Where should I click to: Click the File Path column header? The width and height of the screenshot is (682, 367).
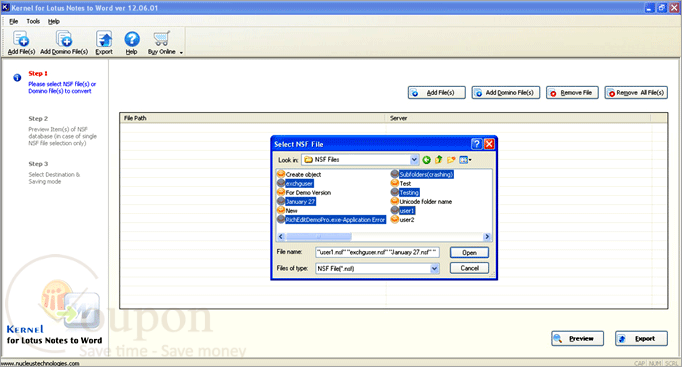tap(253, 118)
